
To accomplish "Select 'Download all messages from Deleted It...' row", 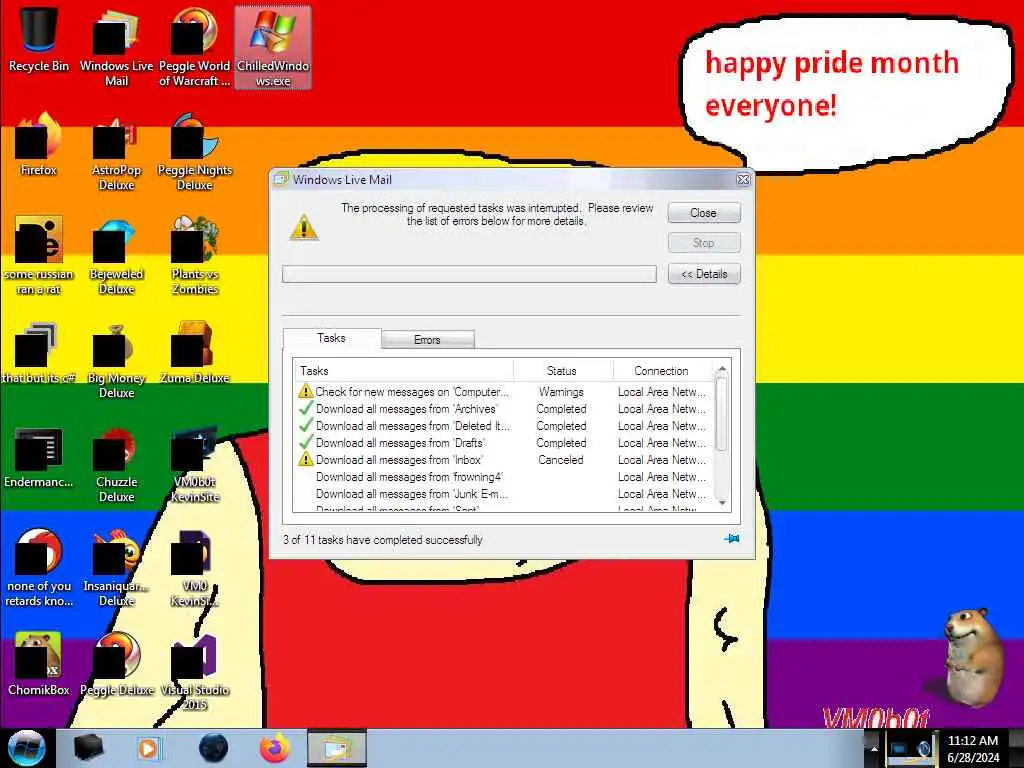I will (x=504, y=426).
